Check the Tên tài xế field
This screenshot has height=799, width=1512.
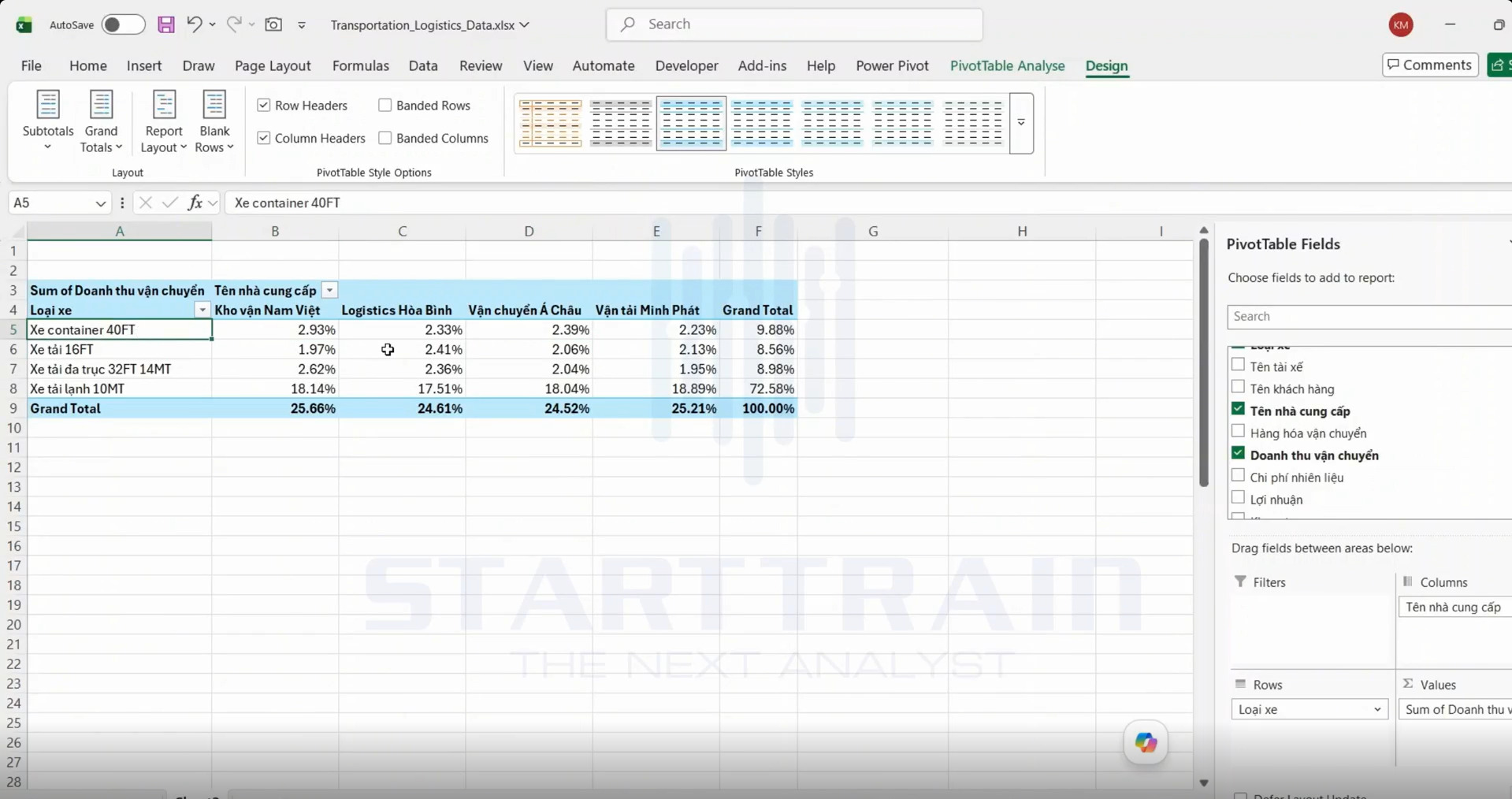(x=1238, y=365)
